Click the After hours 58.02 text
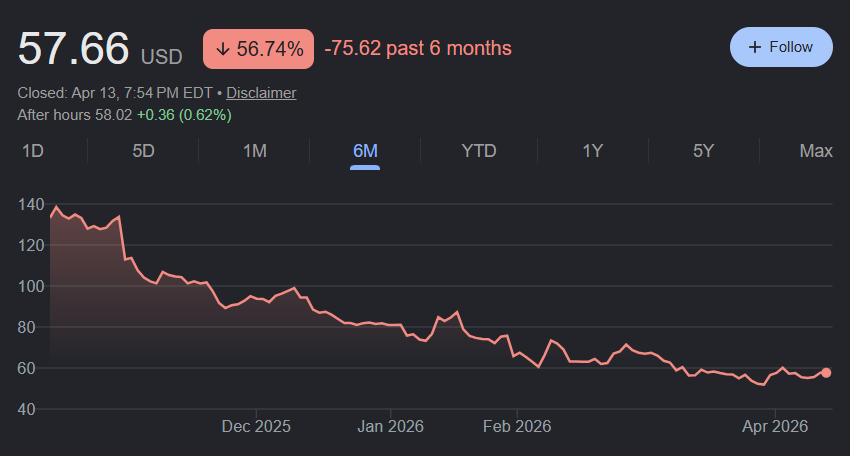This screenshot has height=456, width=850. click(x=75, y=115)
